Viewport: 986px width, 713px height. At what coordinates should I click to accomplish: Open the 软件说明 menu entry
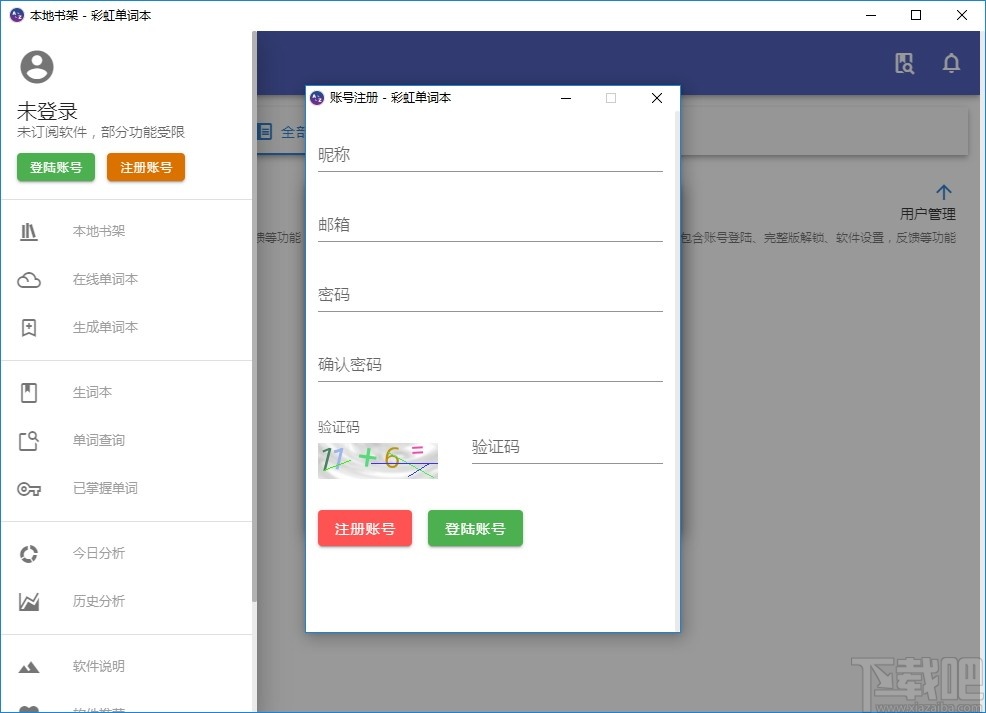tap(99, 666)
